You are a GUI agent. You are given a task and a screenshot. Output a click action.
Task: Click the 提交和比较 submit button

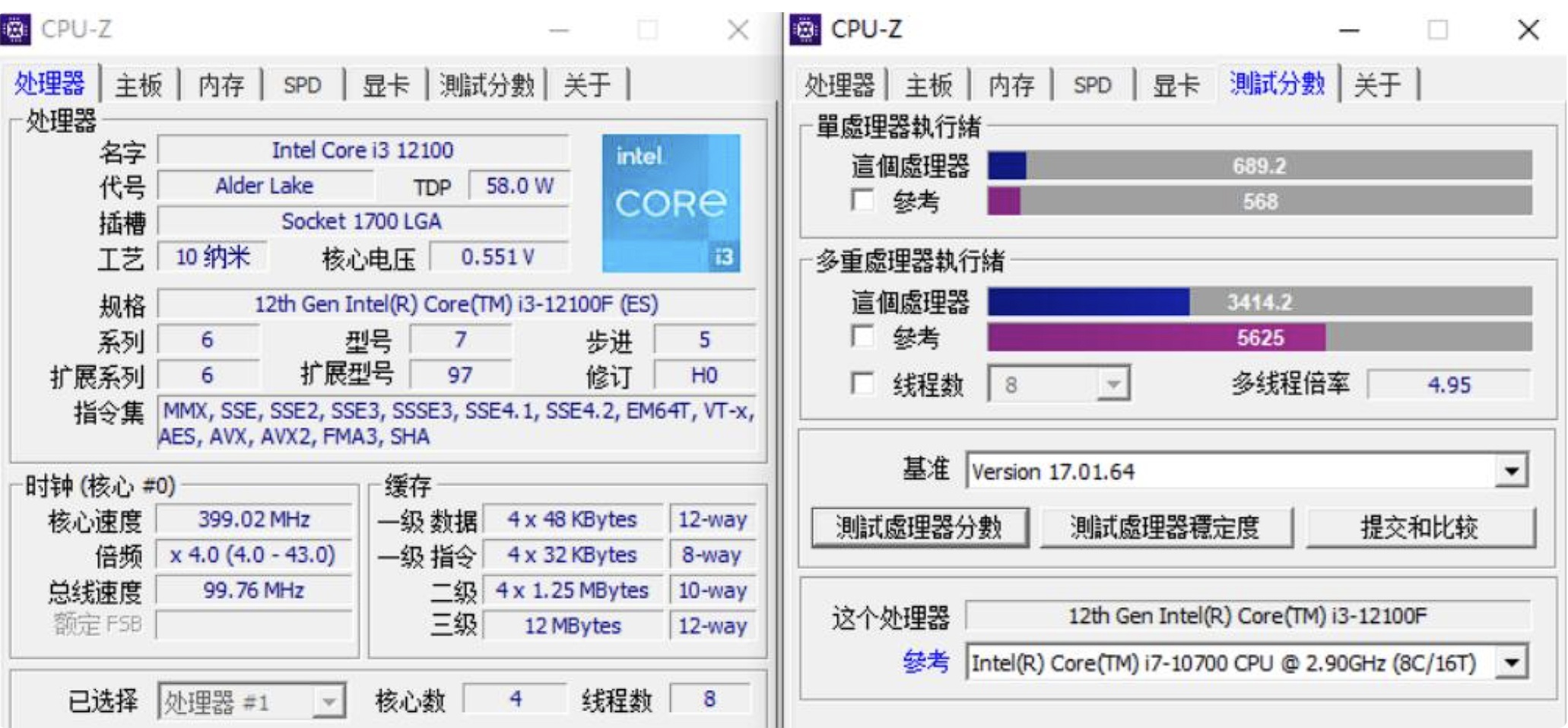tap(1420, 527)
